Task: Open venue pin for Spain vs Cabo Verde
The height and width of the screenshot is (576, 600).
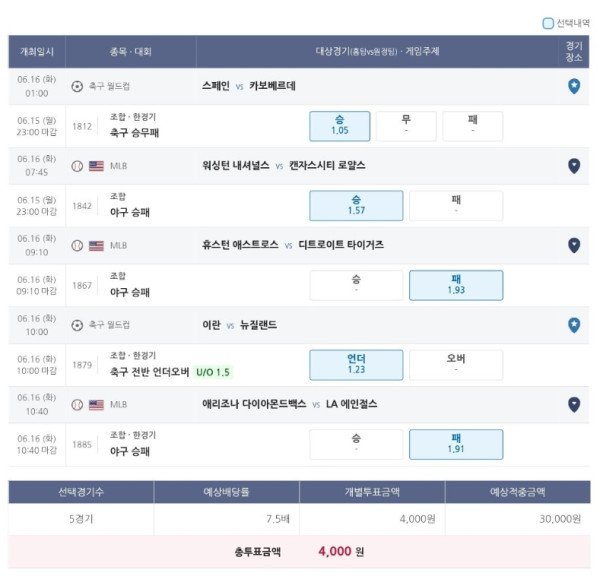Action: [x=574, y=86]
